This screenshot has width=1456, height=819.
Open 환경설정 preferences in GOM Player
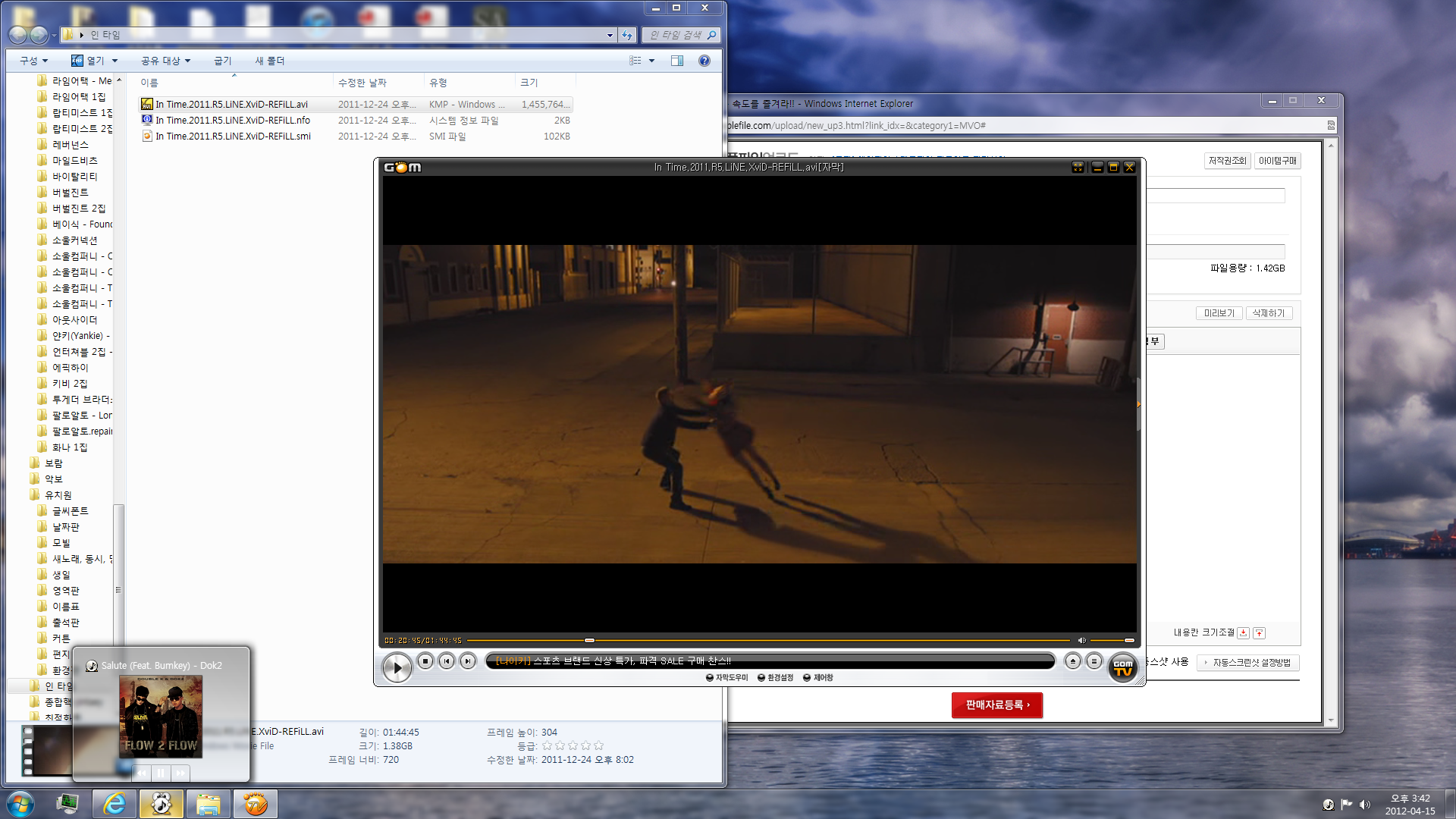(775, 677)
